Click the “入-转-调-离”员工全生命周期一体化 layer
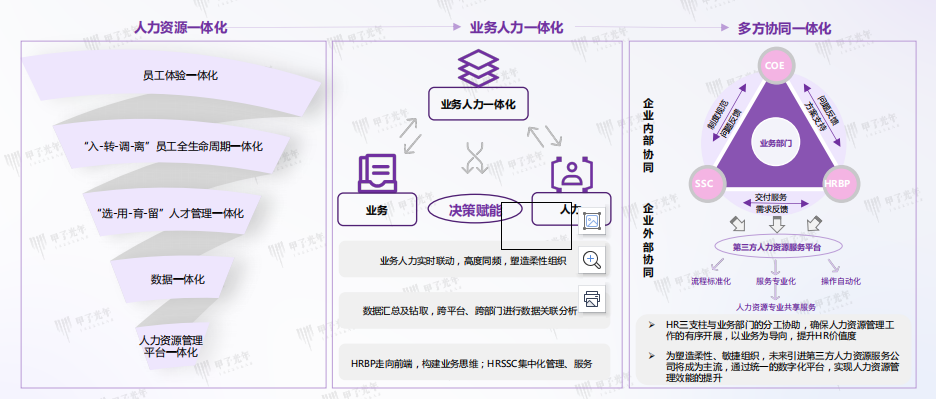 coord(173,146)
